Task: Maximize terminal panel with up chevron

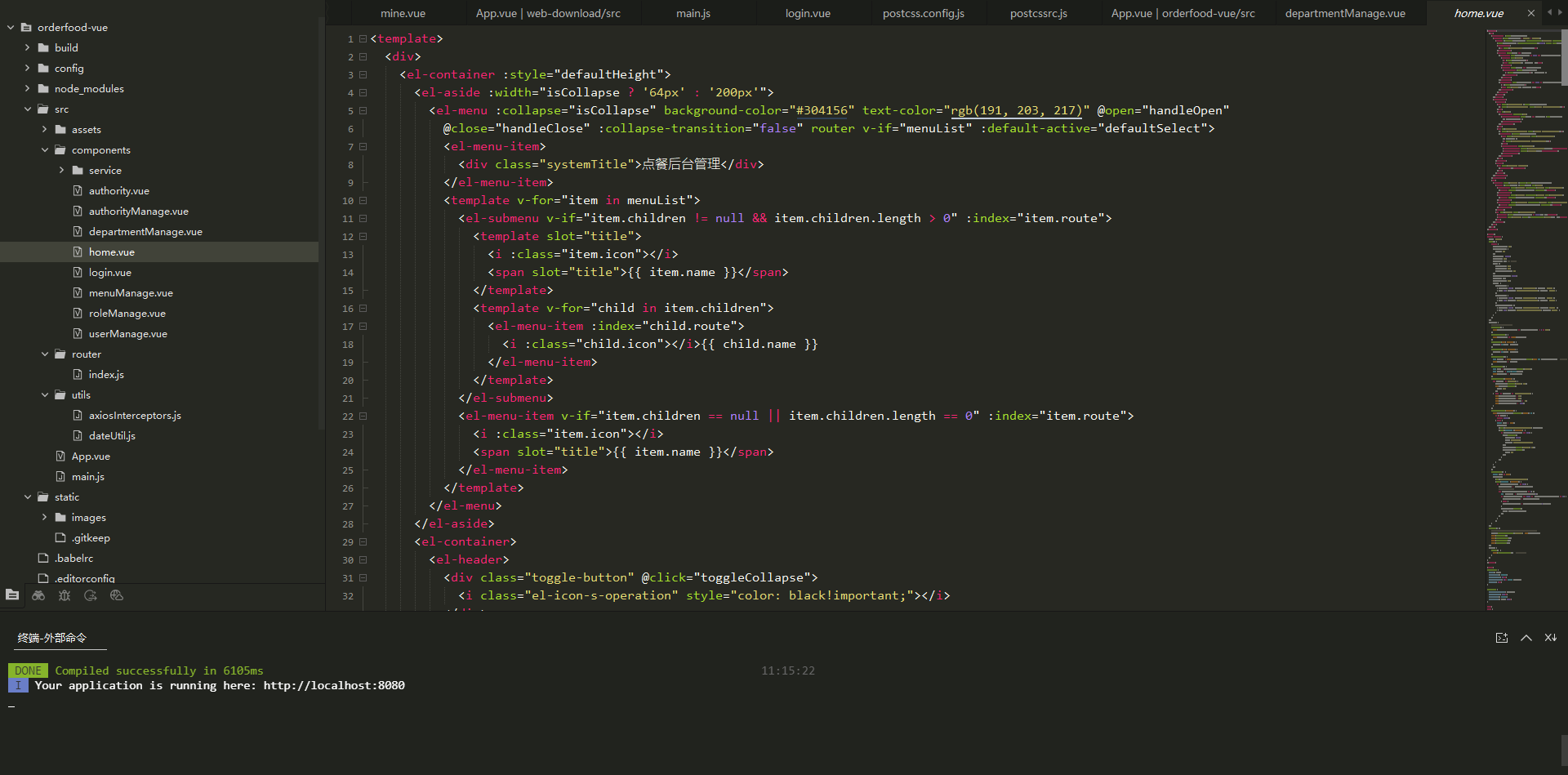Action: point(1526,638)
